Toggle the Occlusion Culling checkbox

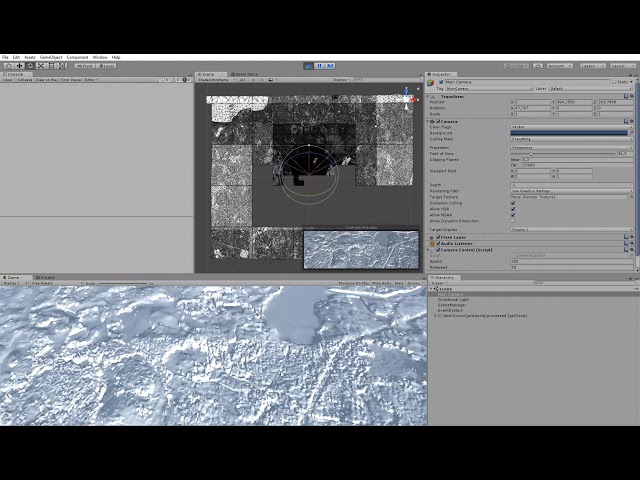[x=513, y=203]
